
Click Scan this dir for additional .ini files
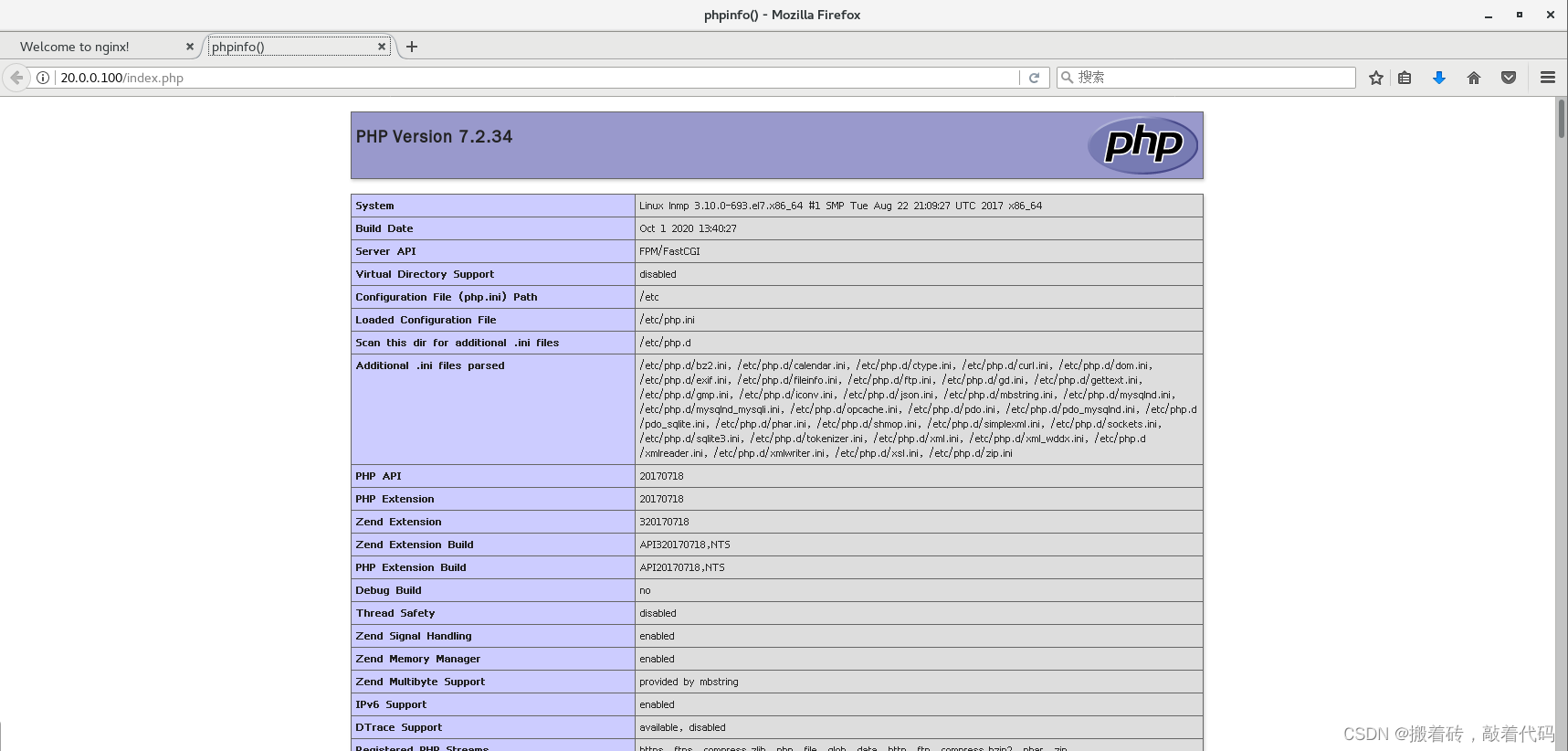tap(457, 343)
